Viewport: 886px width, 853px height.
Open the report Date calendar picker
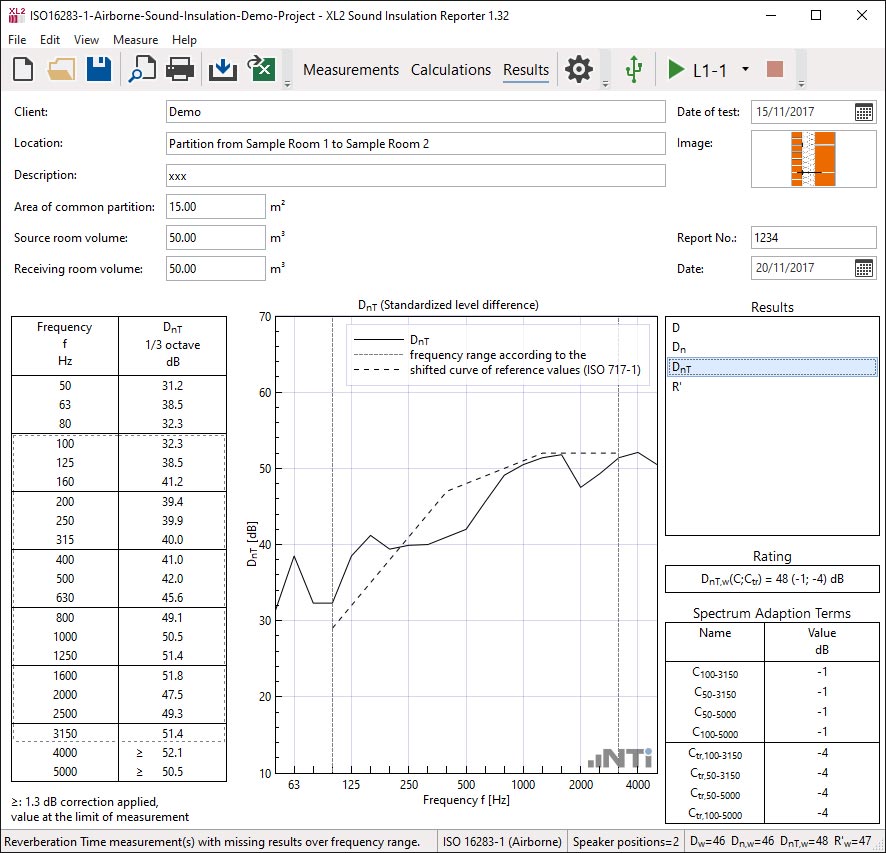[864, 268]
